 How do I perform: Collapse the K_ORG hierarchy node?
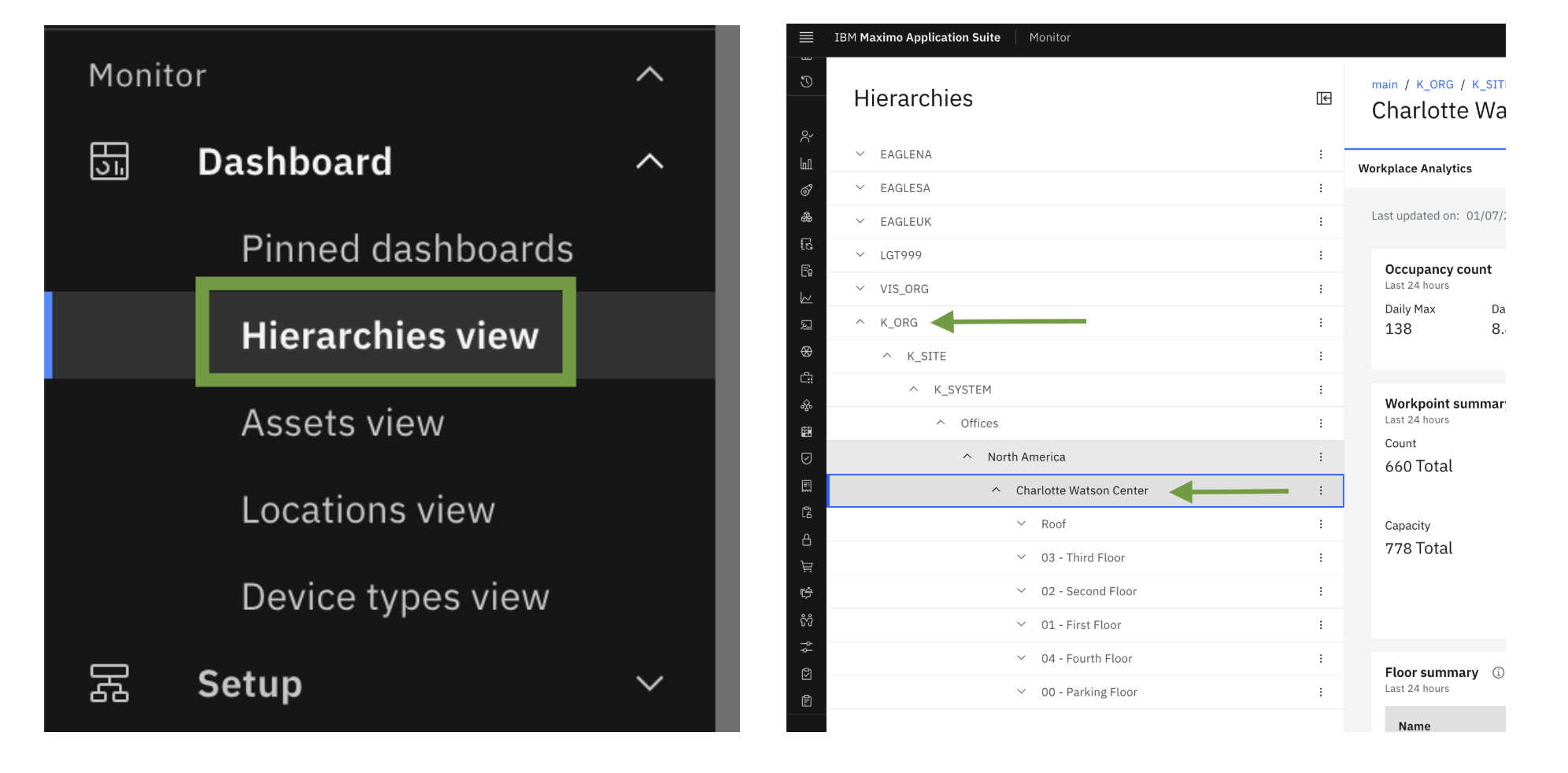(860, 322)
